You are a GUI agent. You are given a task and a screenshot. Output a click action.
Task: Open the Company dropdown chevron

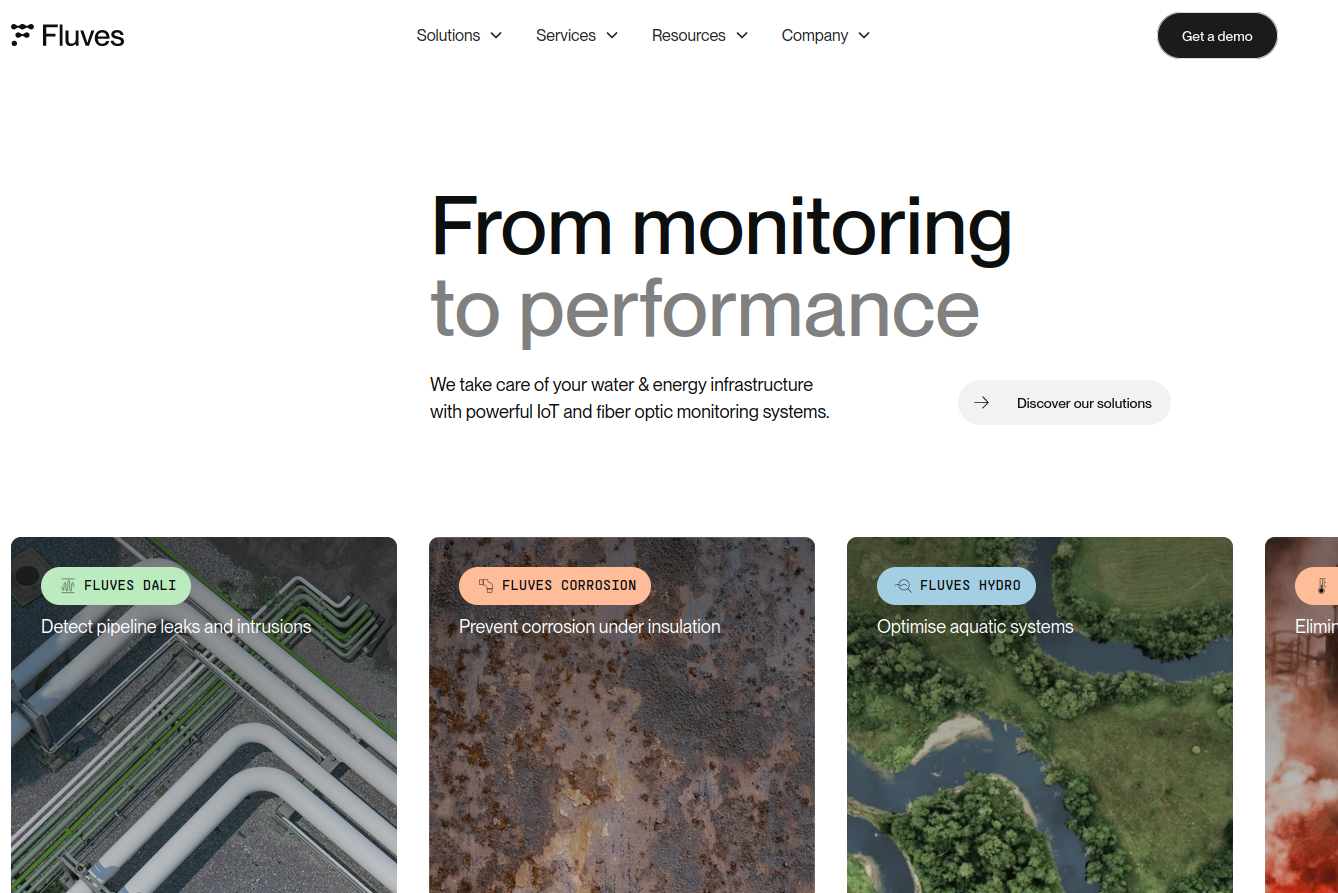pyautogui.click(x=864, y=36)
